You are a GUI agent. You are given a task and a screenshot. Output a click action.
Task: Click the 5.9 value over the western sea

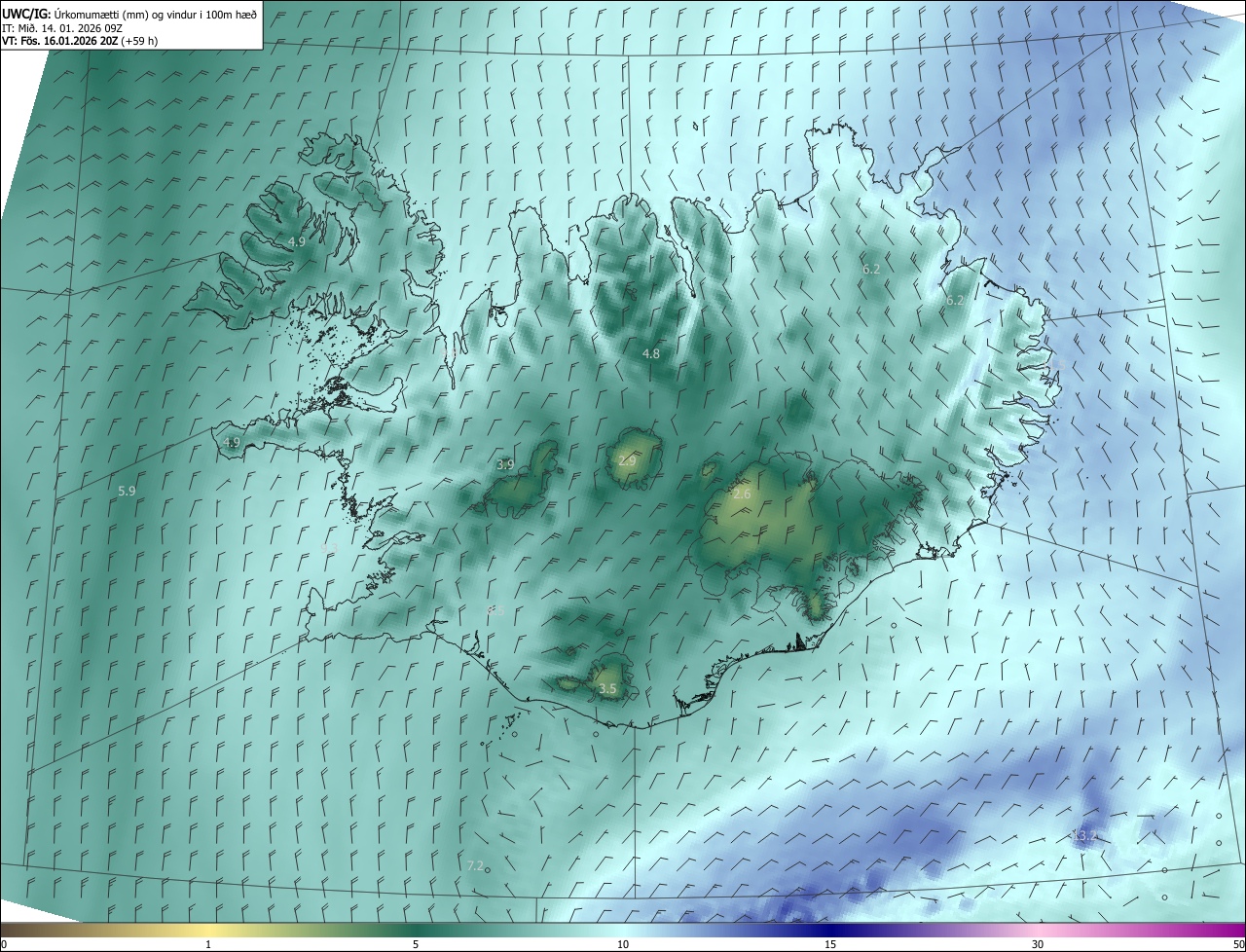pos(127,492)
